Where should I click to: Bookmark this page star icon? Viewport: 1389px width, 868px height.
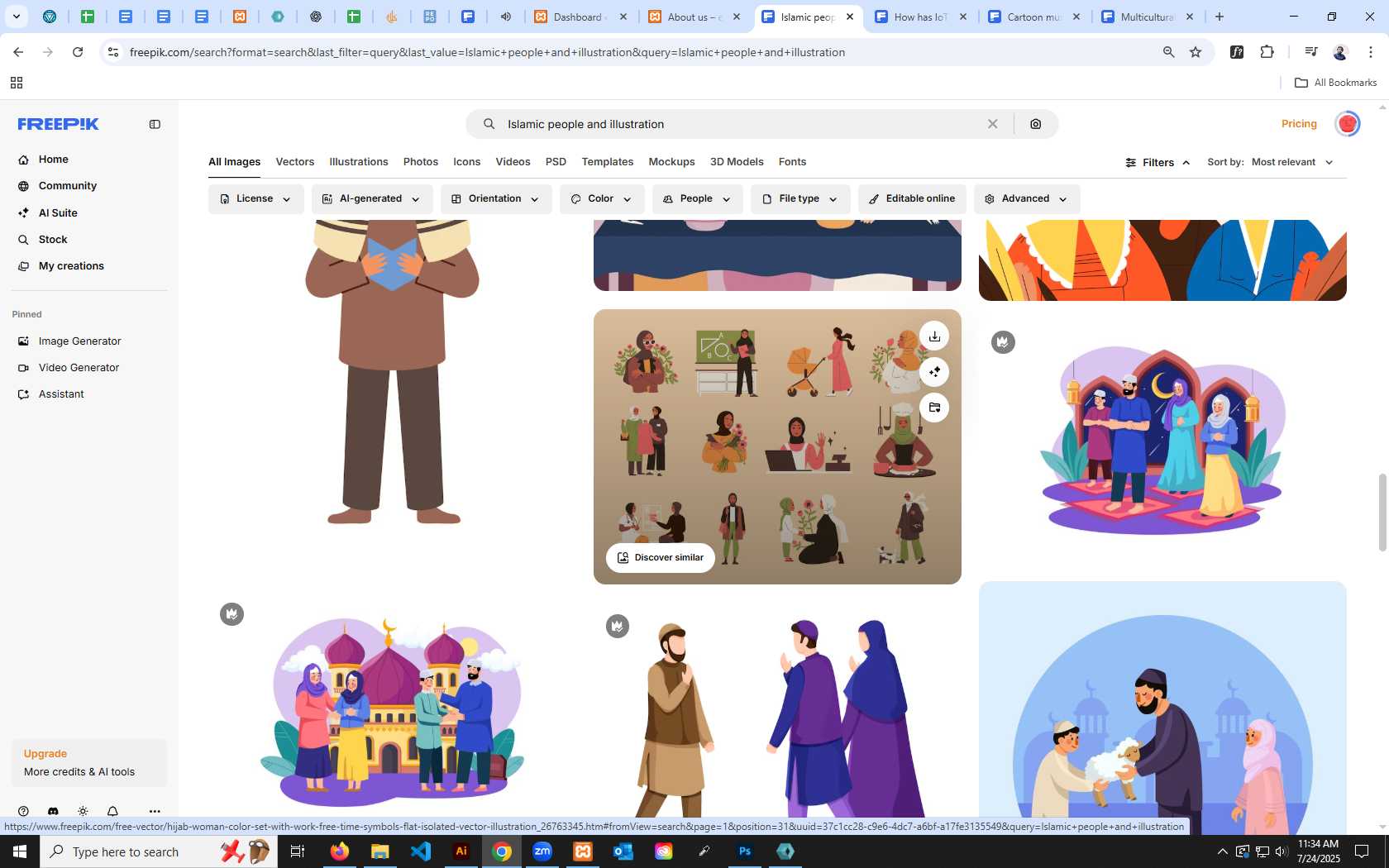coord(1196,52)
